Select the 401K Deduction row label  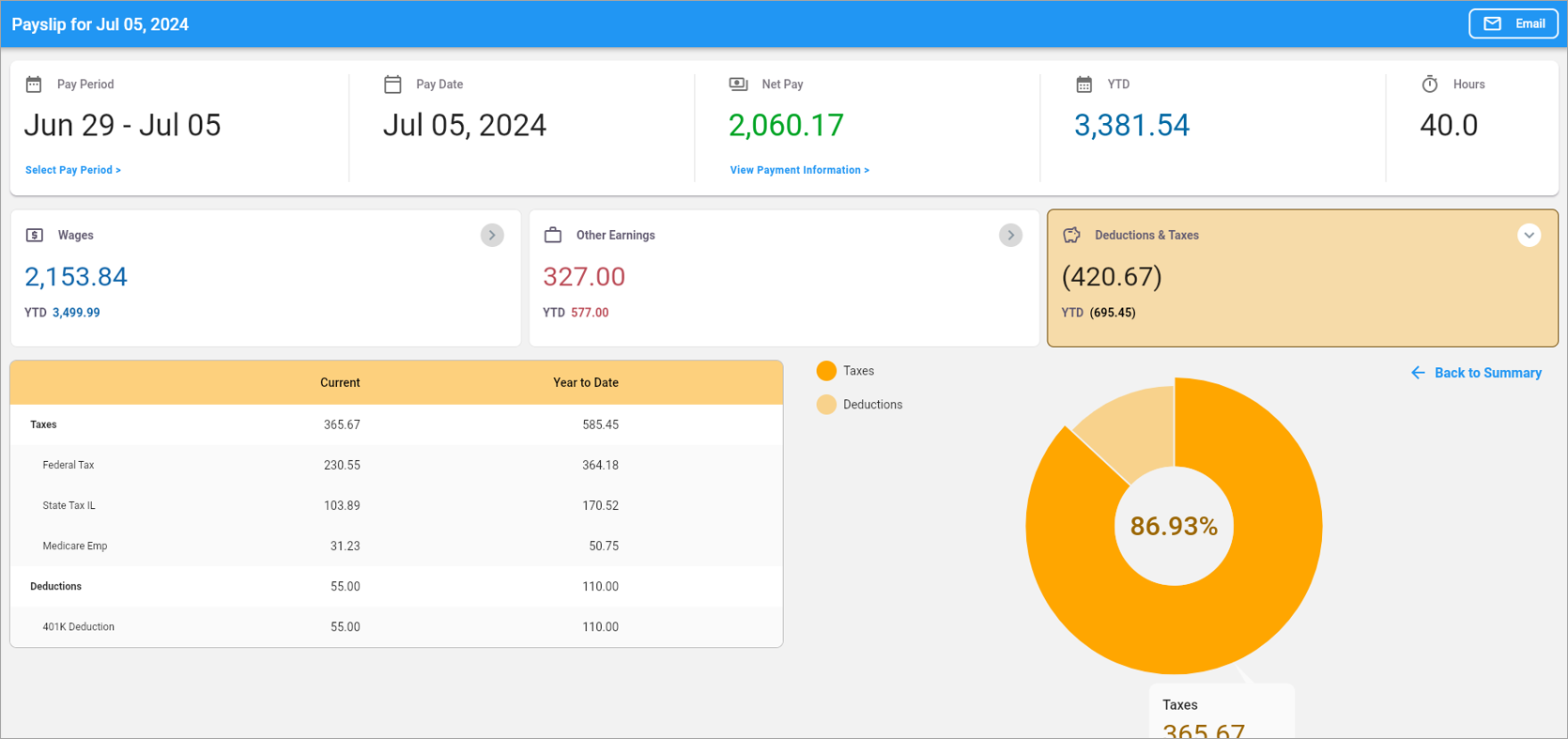click(x=79, y=626)
